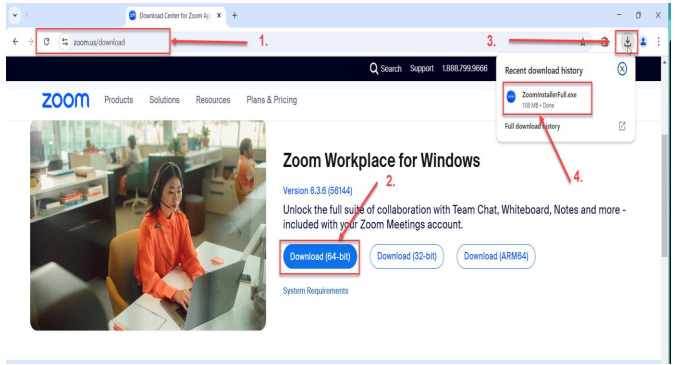Image resolution: width=681 pixels, height=365 pixels.
Task: Click the office worker hero image
Action: click(148, 225)
